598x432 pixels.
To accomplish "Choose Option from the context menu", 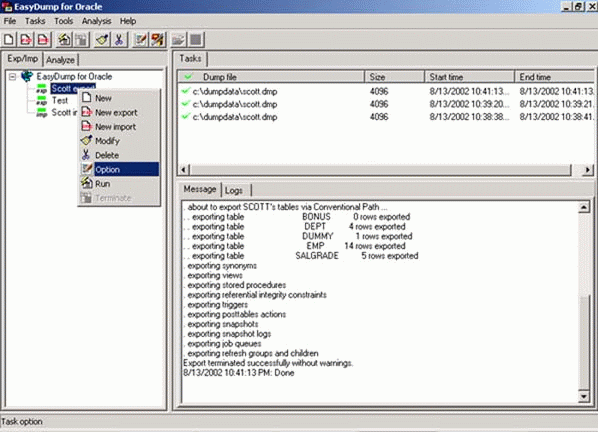I will 119,169.
